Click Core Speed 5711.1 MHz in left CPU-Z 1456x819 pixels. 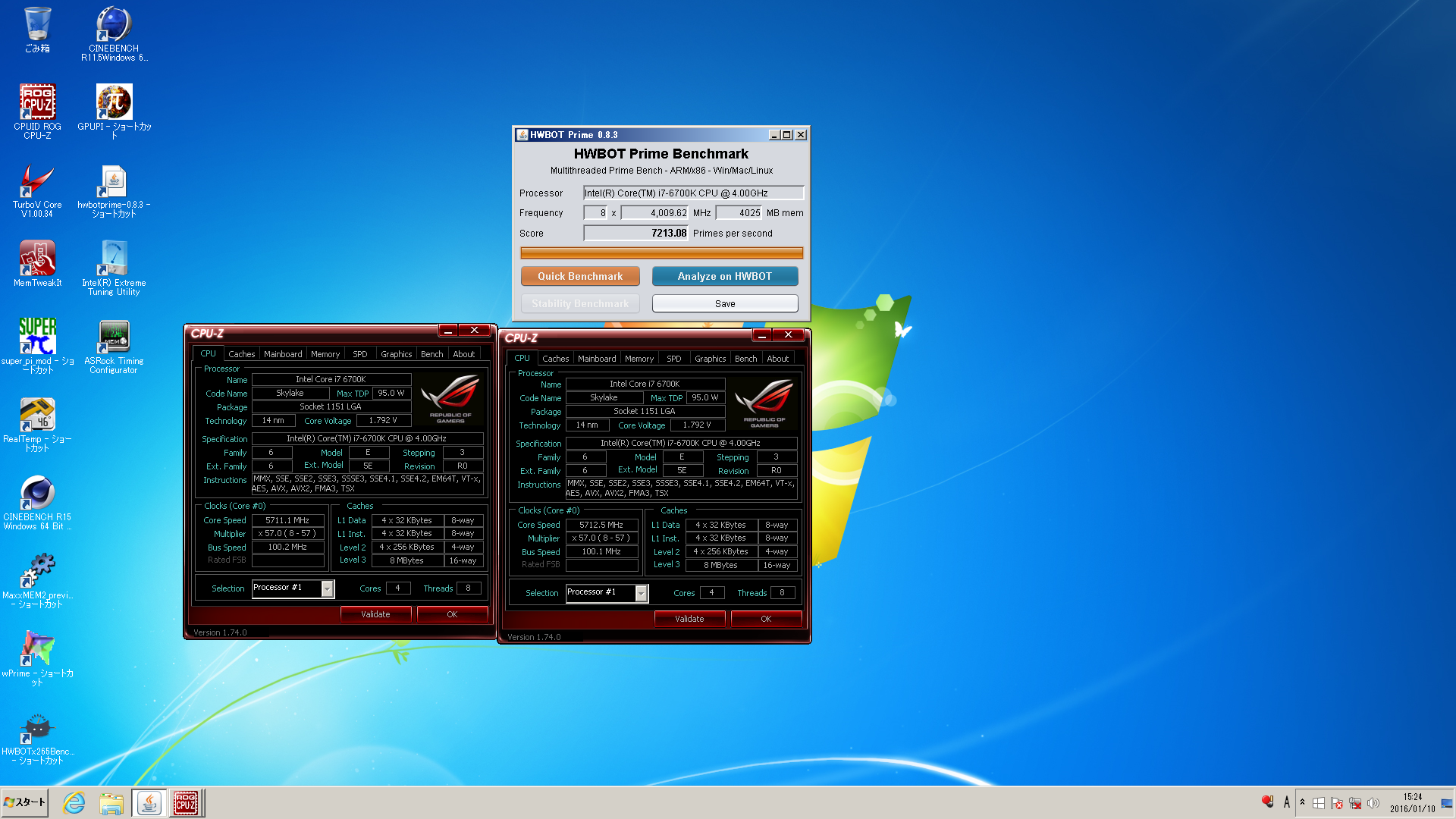[287, 520]
